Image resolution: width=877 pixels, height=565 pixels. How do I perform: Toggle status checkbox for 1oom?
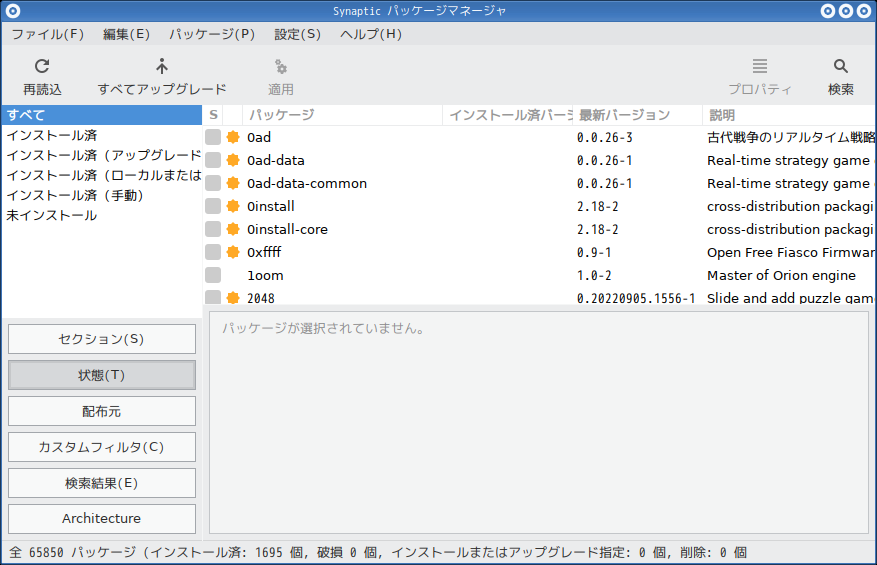pyautogui.click(x=213, y=275)
